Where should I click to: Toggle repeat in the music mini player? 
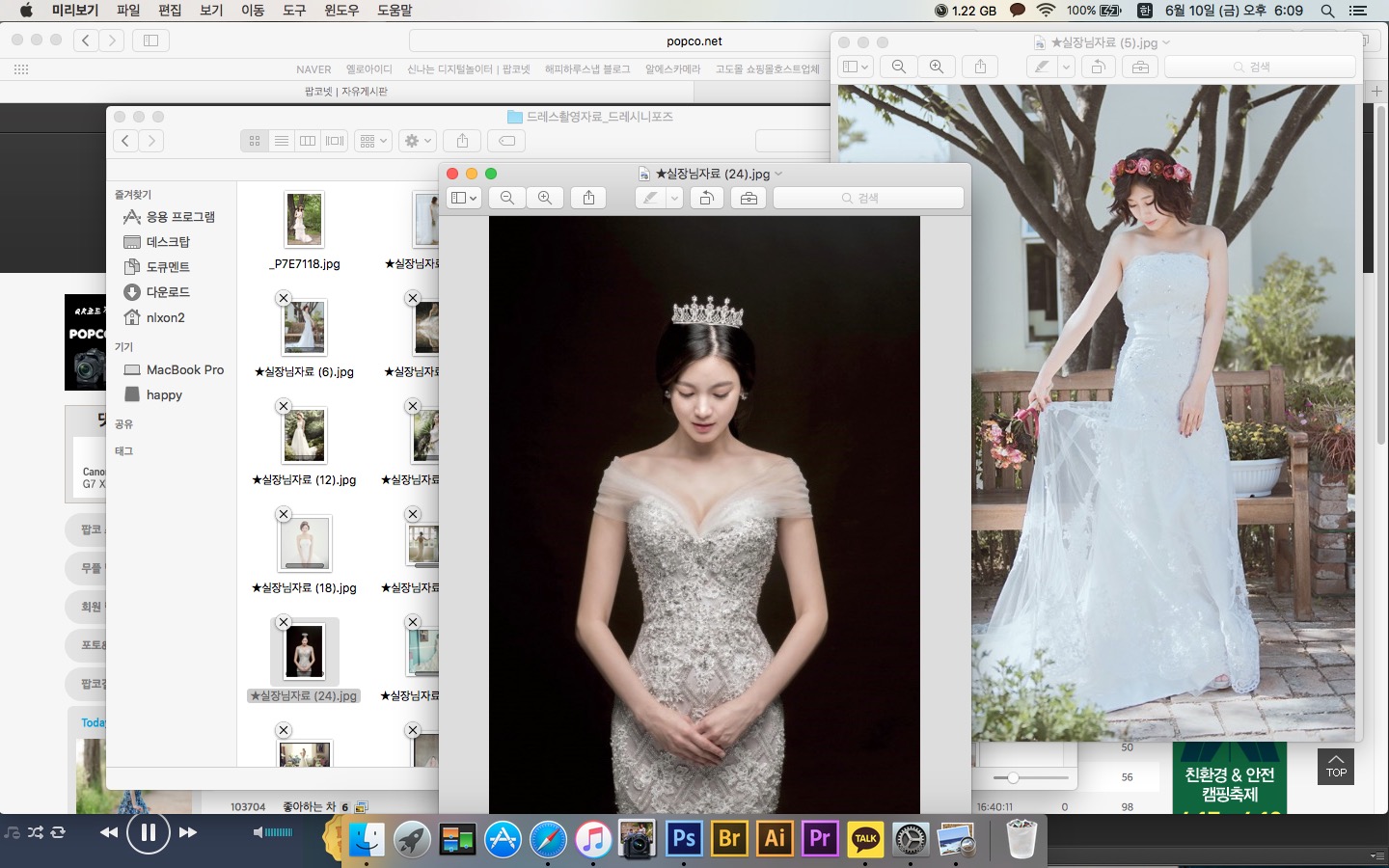click(58, 832)
